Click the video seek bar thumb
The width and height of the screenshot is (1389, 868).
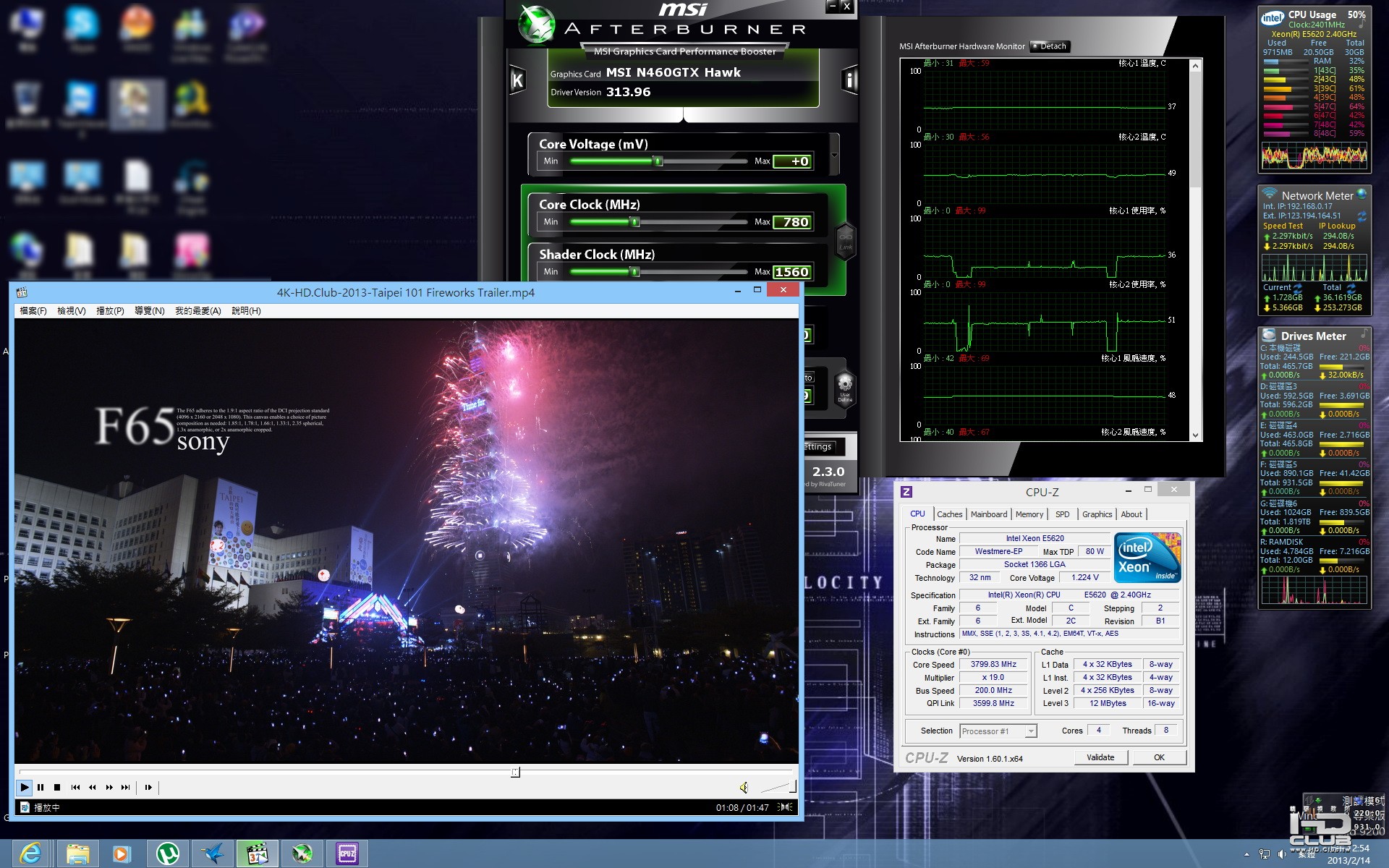pos(515,773)
